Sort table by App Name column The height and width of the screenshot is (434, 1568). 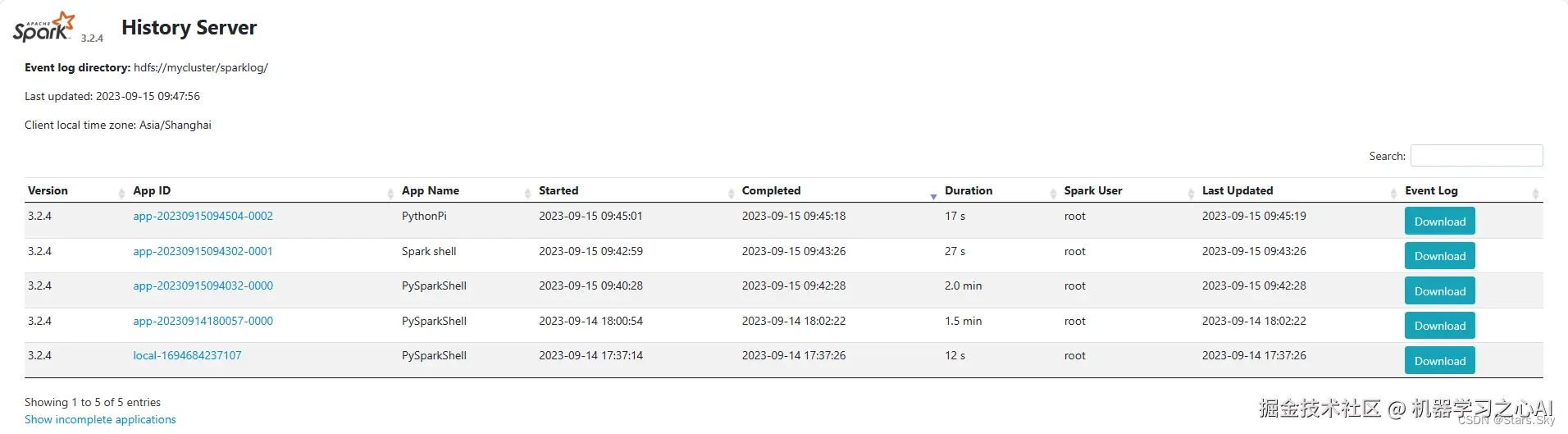tap(431, 191)
